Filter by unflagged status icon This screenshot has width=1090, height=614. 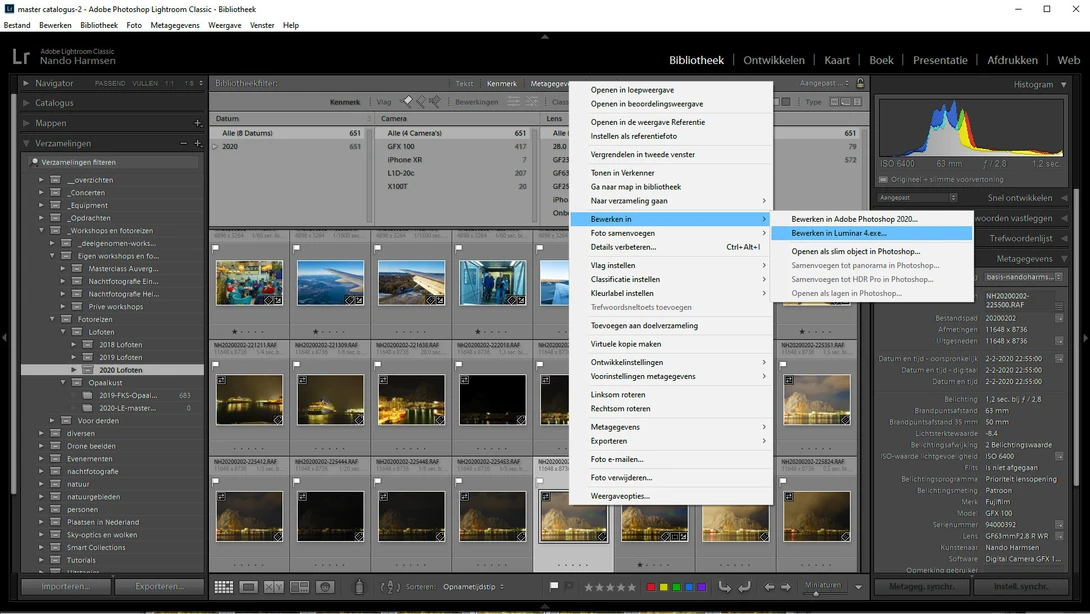pyautogui.click(x=421, y=102)
